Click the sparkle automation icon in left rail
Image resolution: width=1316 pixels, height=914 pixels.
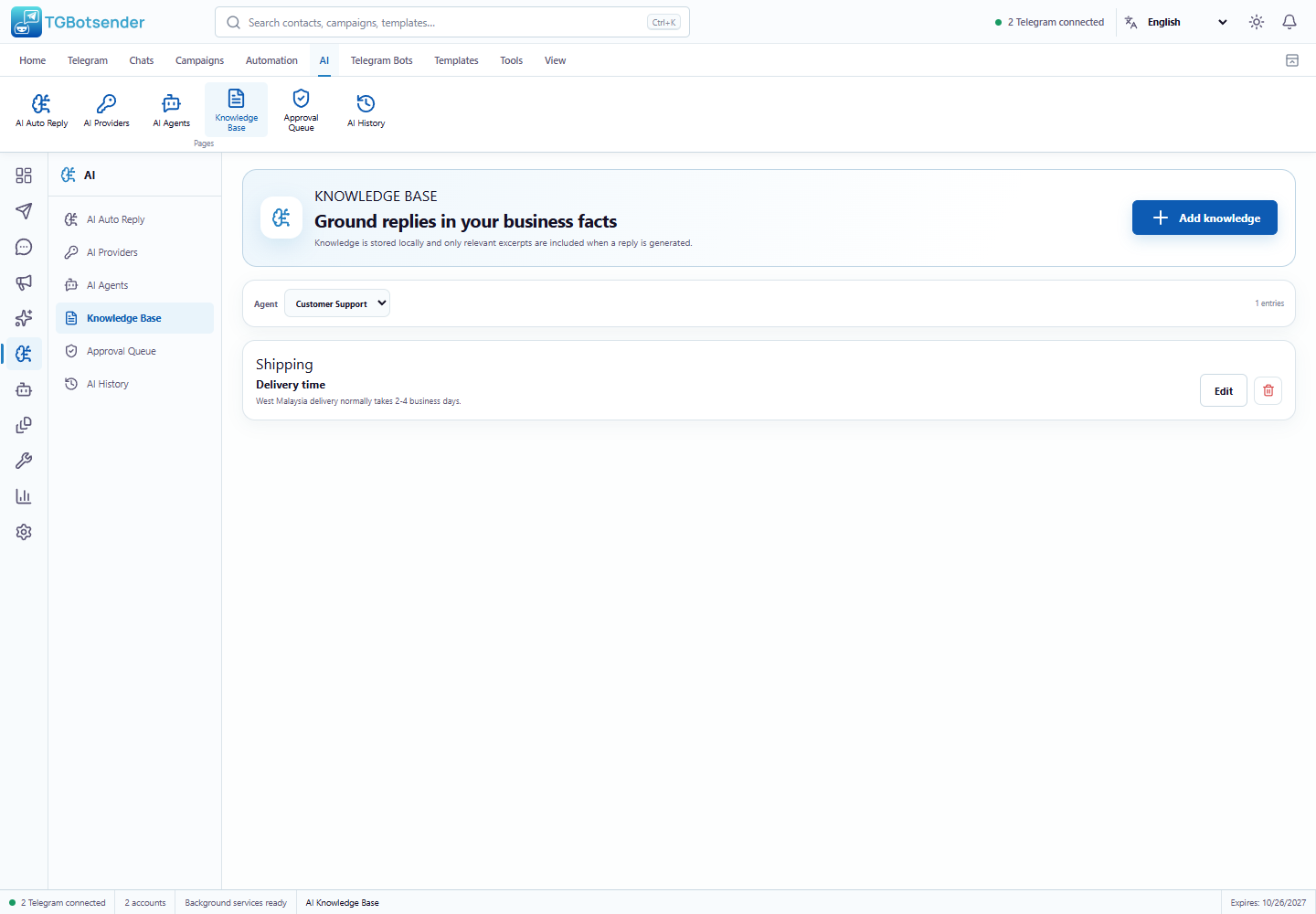(x=24, y=318)
